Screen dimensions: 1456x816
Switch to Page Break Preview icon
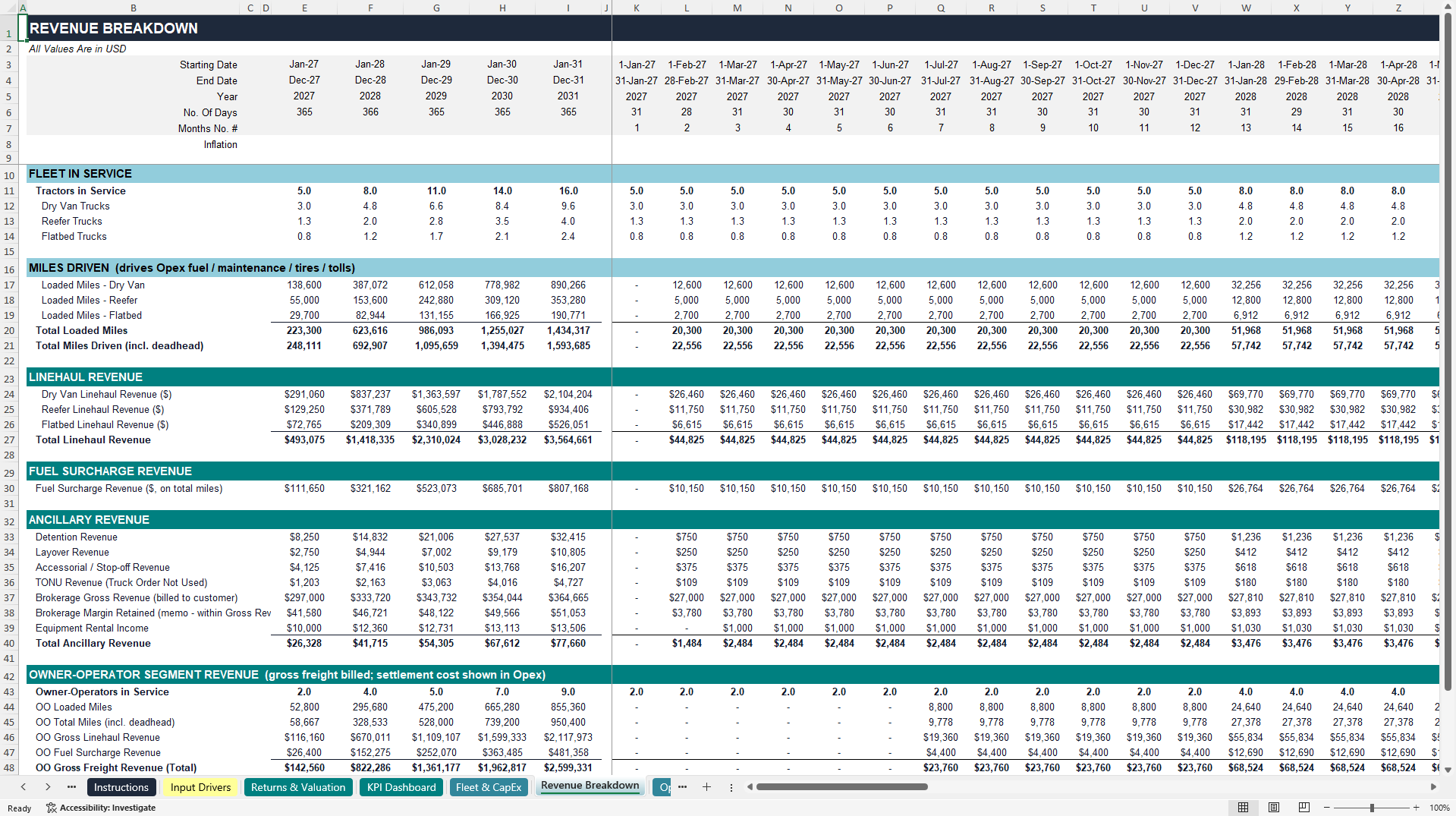coord(1304,808)
